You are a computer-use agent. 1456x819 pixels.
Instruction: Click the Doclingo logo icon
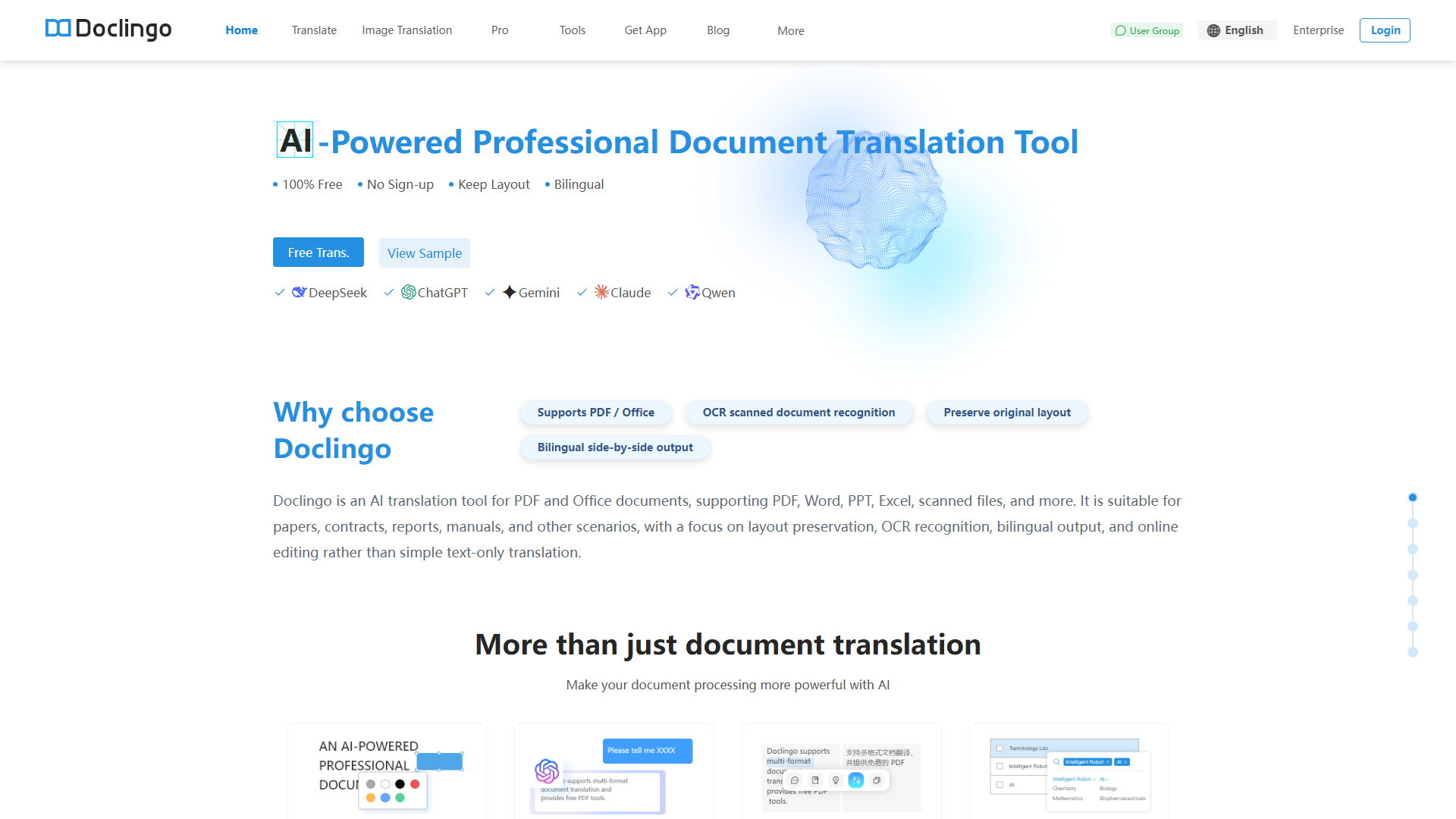click(x=58, y=29)
